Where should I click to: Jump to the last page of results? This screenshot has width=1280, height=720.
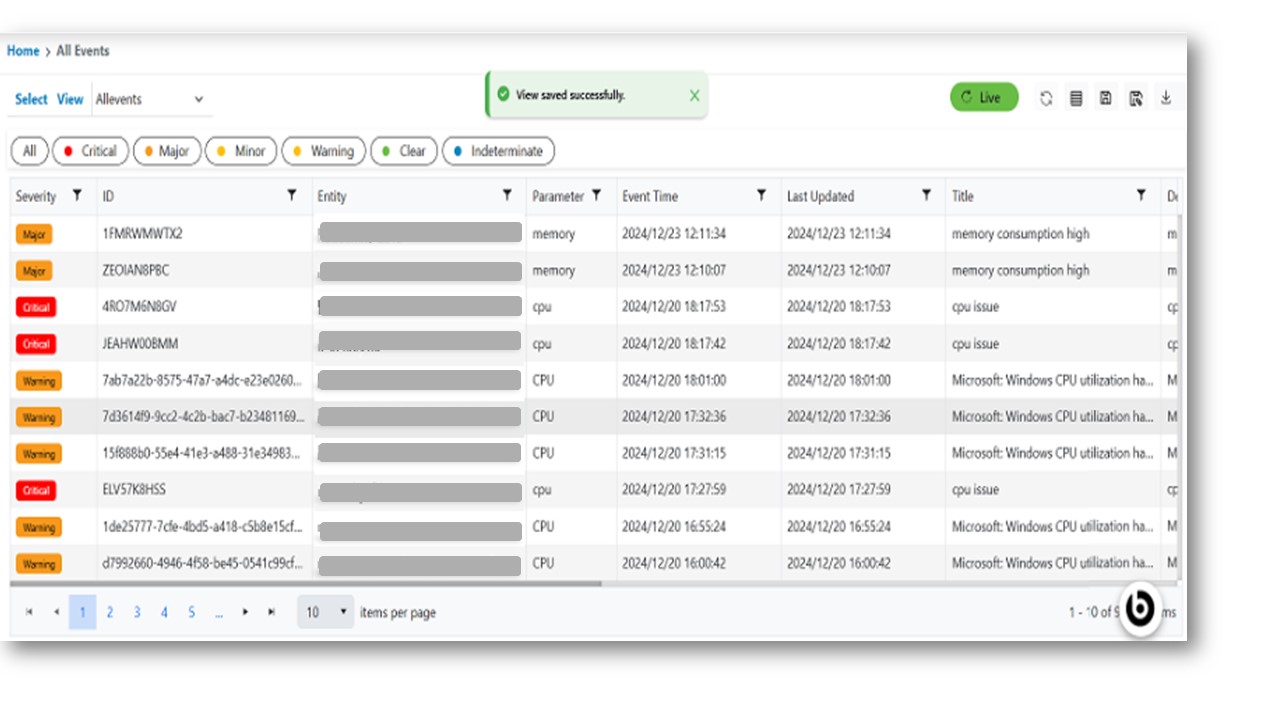pos(271,612)
